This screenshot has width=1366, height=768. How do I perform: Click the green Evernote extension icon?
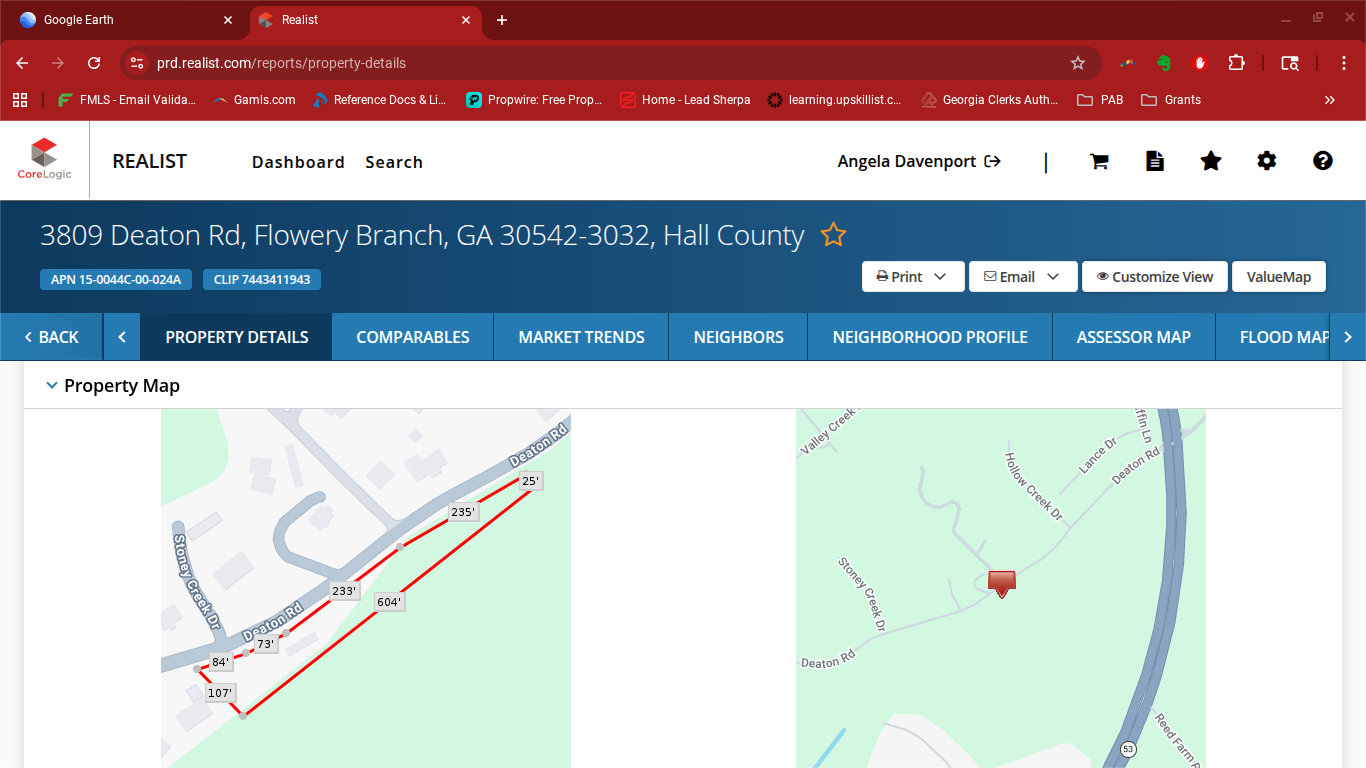1164,63
